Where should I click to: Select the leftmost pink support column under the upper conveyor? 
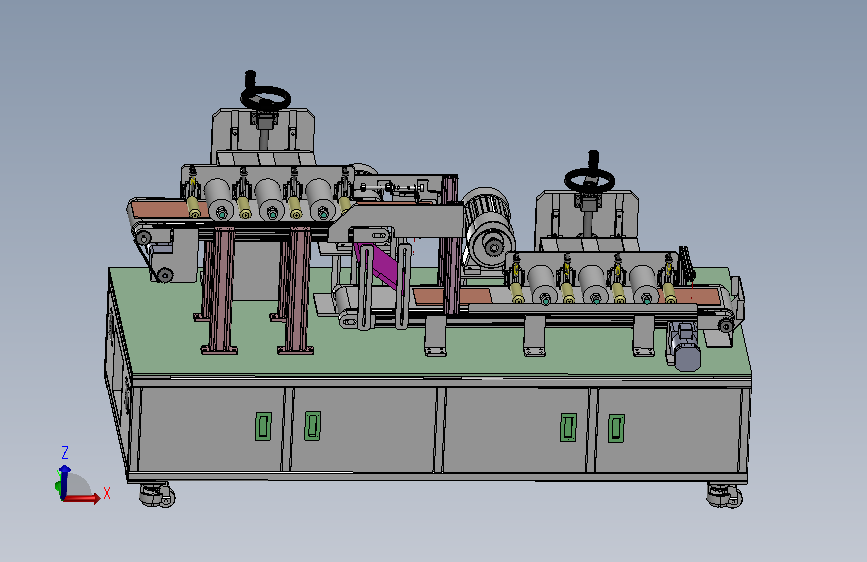219,292
